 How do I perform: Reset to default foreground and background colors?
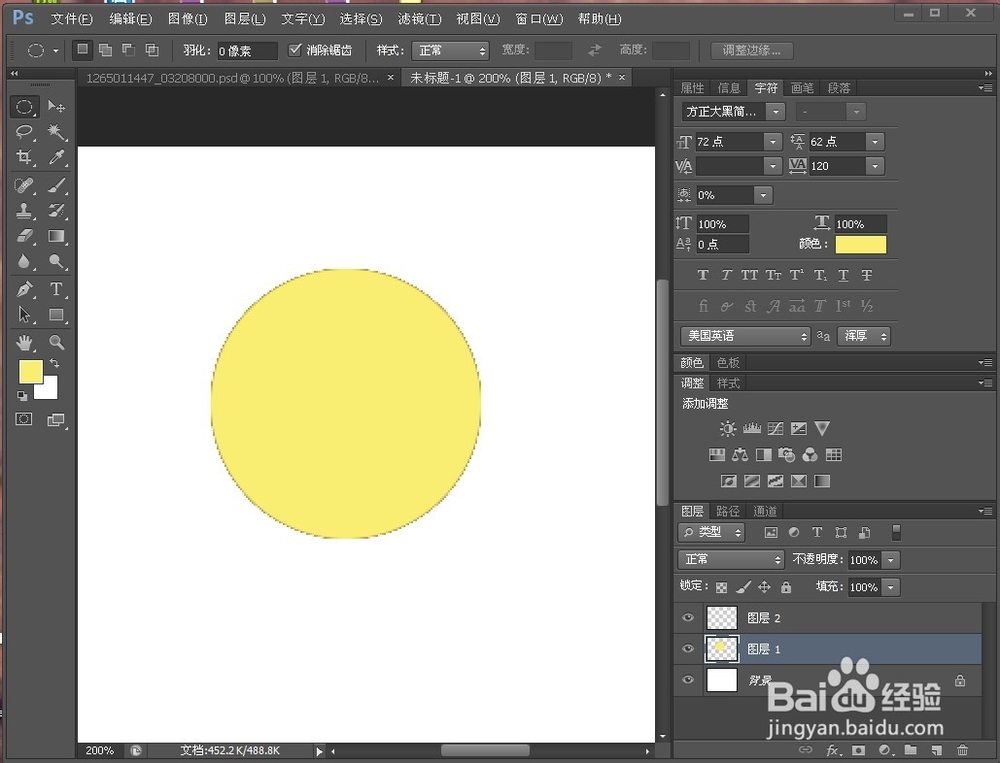(22, 396)
